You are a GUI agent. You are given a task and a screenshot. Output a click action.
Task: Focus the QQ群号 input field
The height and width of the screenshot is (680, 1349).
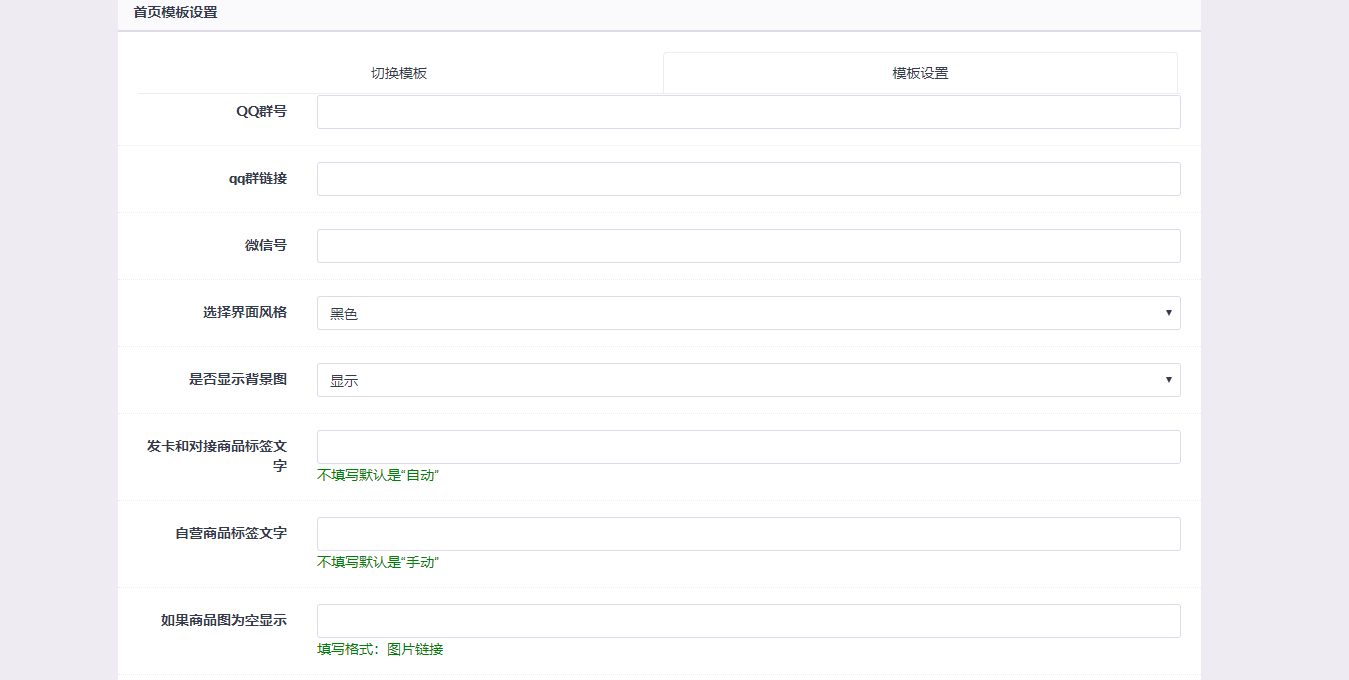[748, 112]
